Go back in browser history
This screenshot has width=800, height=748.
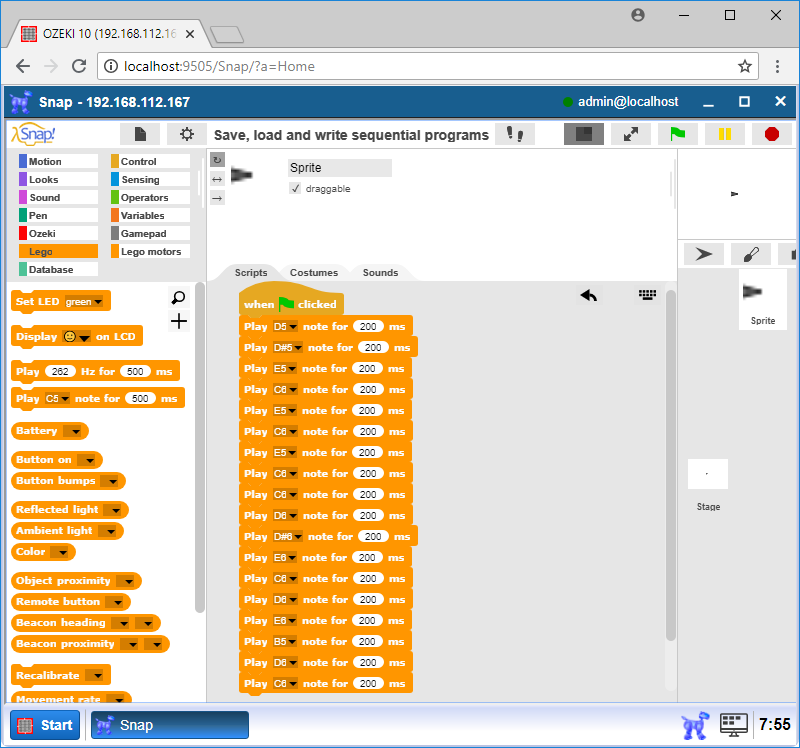tap(23, 66)
